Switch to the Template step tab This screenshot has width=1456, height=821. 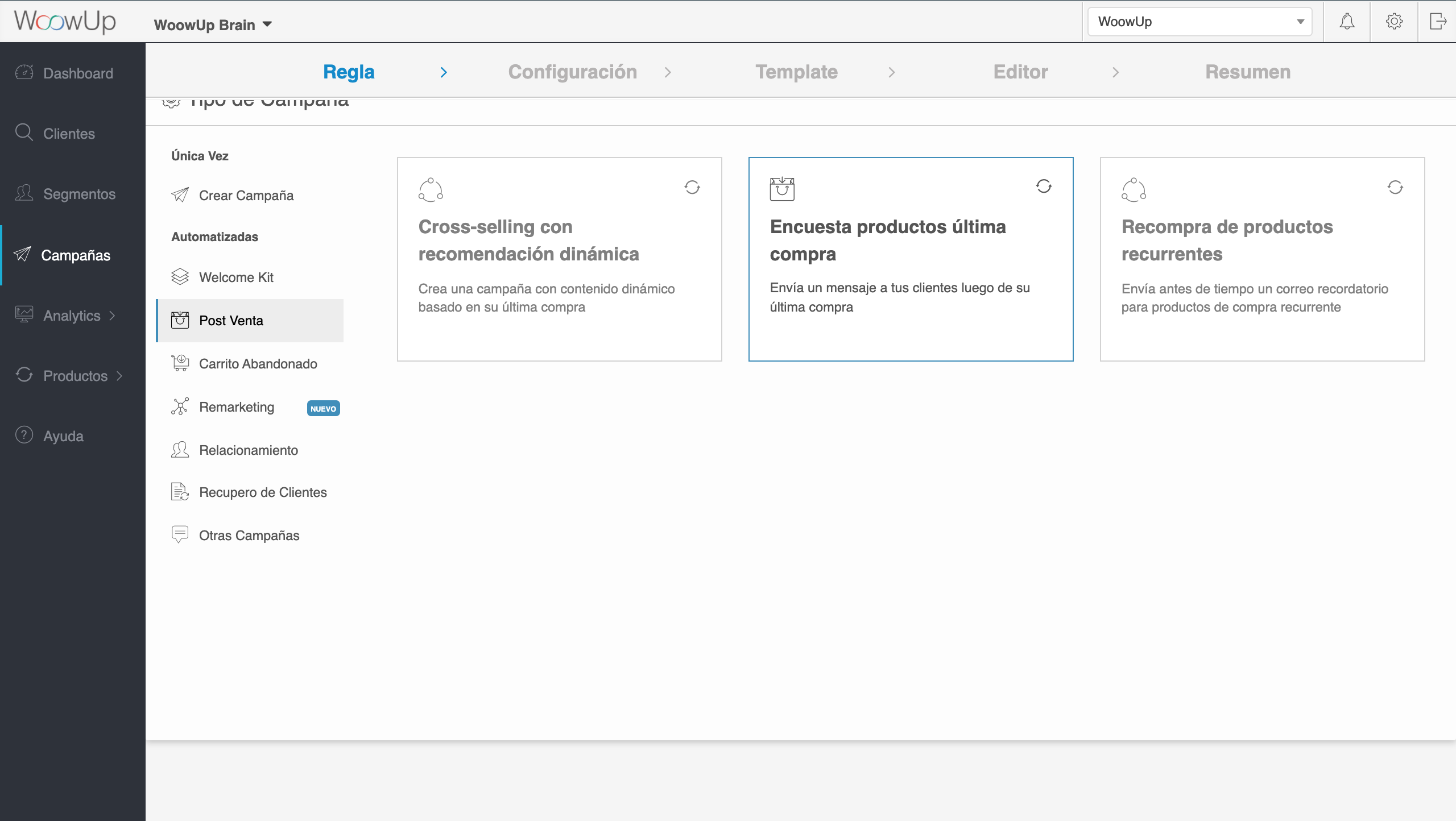[x=796, y=72]
